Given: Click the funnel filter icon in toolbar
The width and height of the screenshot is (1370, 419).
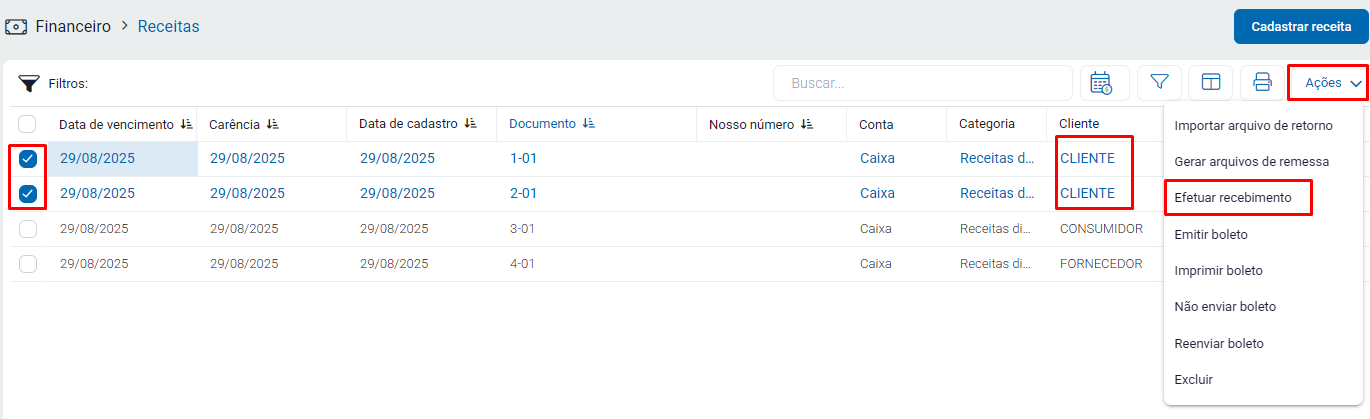Looking at the screenshot, I should [1159, 83].
